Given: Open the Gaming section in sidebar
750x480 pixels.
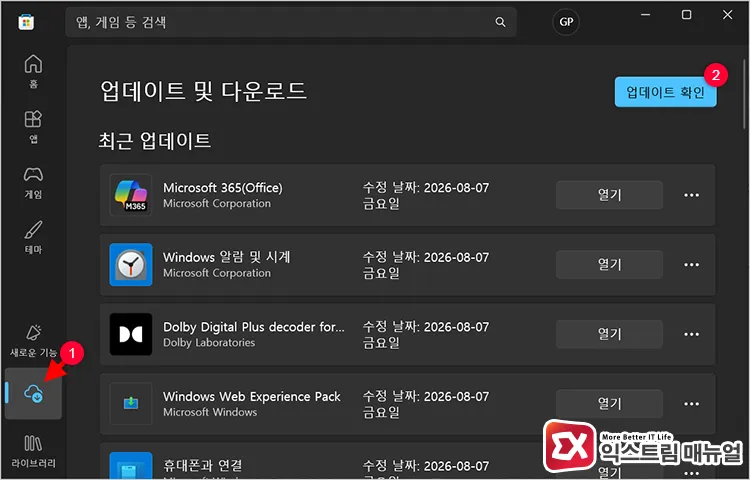Looking at the screenshot, I should click(x=33, y=182).
